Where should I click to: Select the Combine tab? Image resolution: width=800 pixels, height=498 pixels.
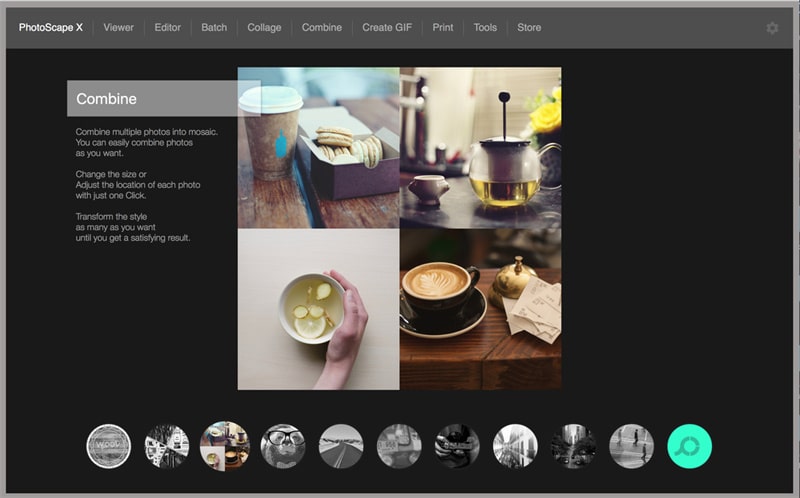pos(322,28)
